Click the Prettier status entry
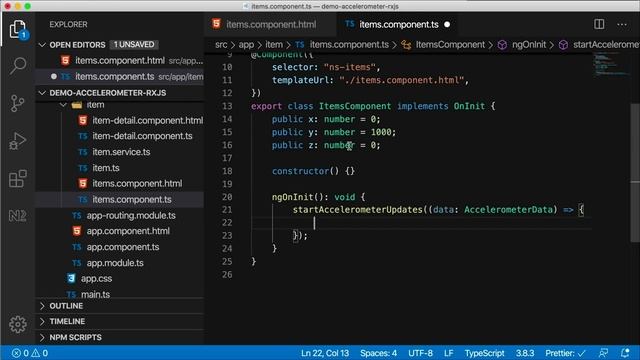 [565, 353]
